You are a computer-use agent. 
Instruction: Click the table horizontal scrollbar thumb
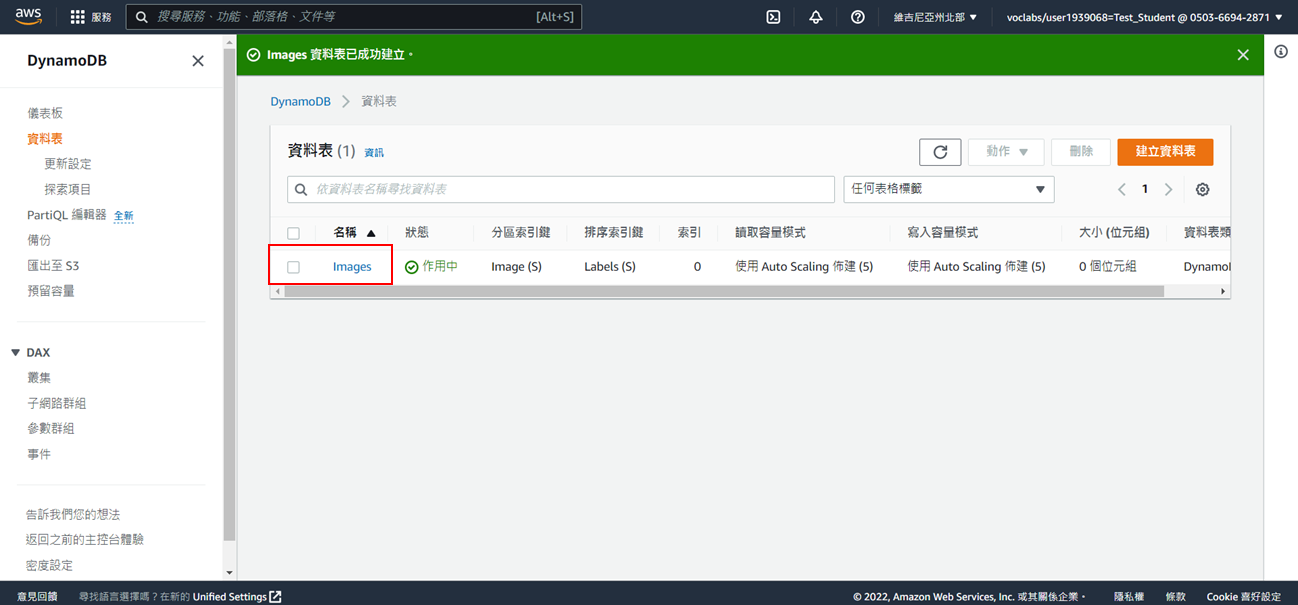pos(725,291)
